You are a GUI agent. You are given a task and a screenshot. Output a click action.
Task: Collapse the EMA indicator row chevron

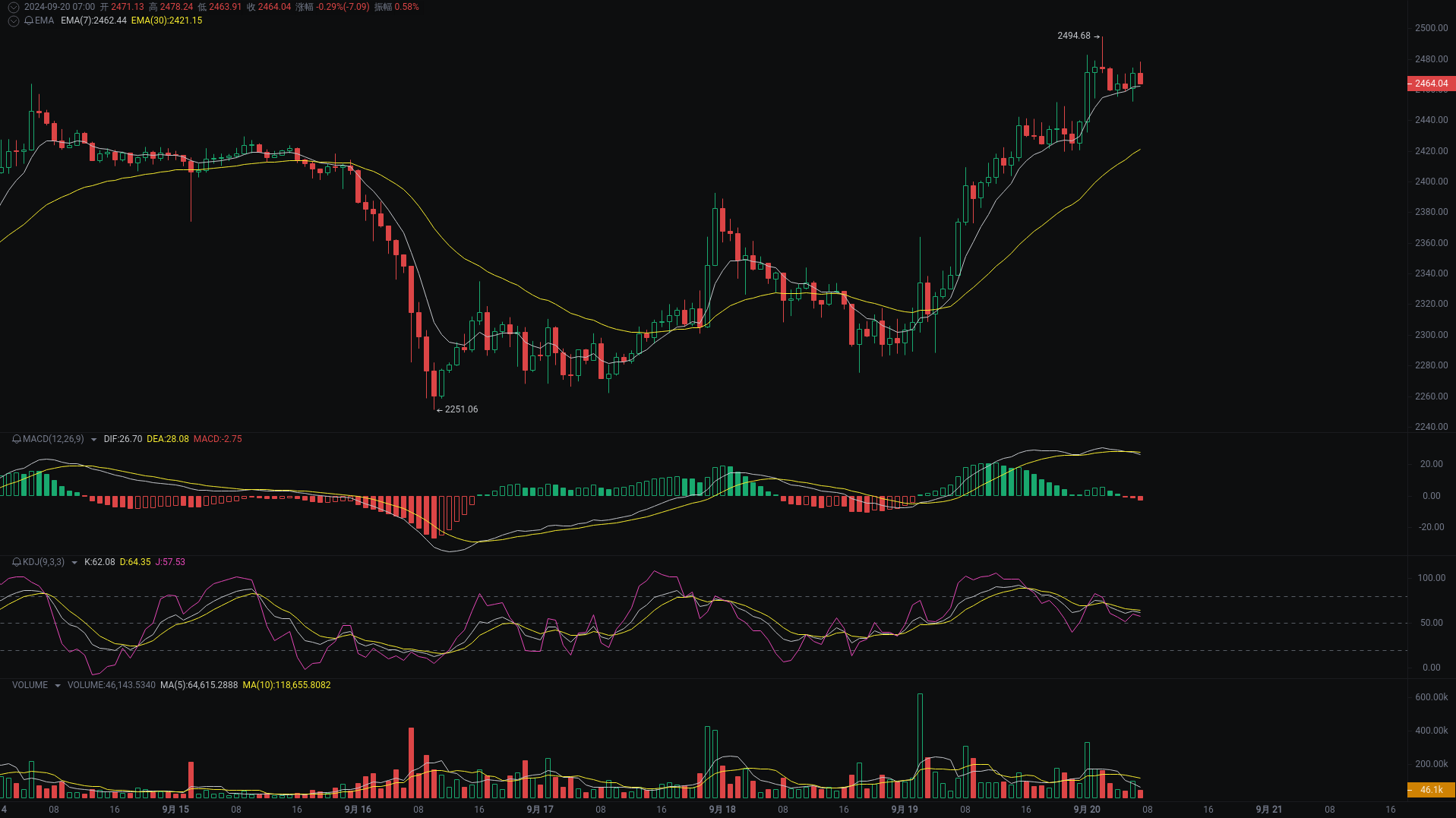point(13,21)
